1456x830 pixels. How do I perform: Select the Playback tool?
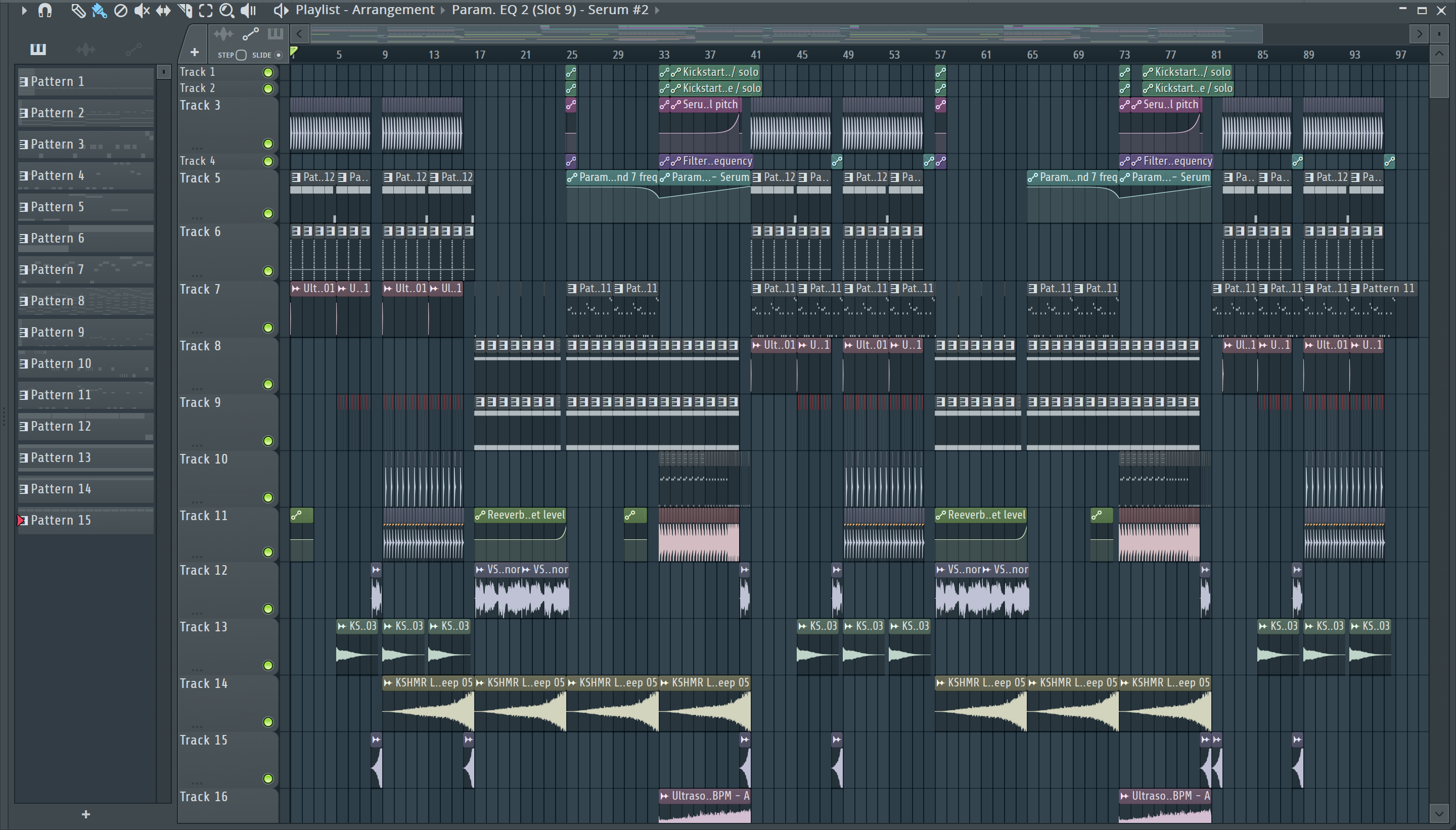[x=249, y=10]
